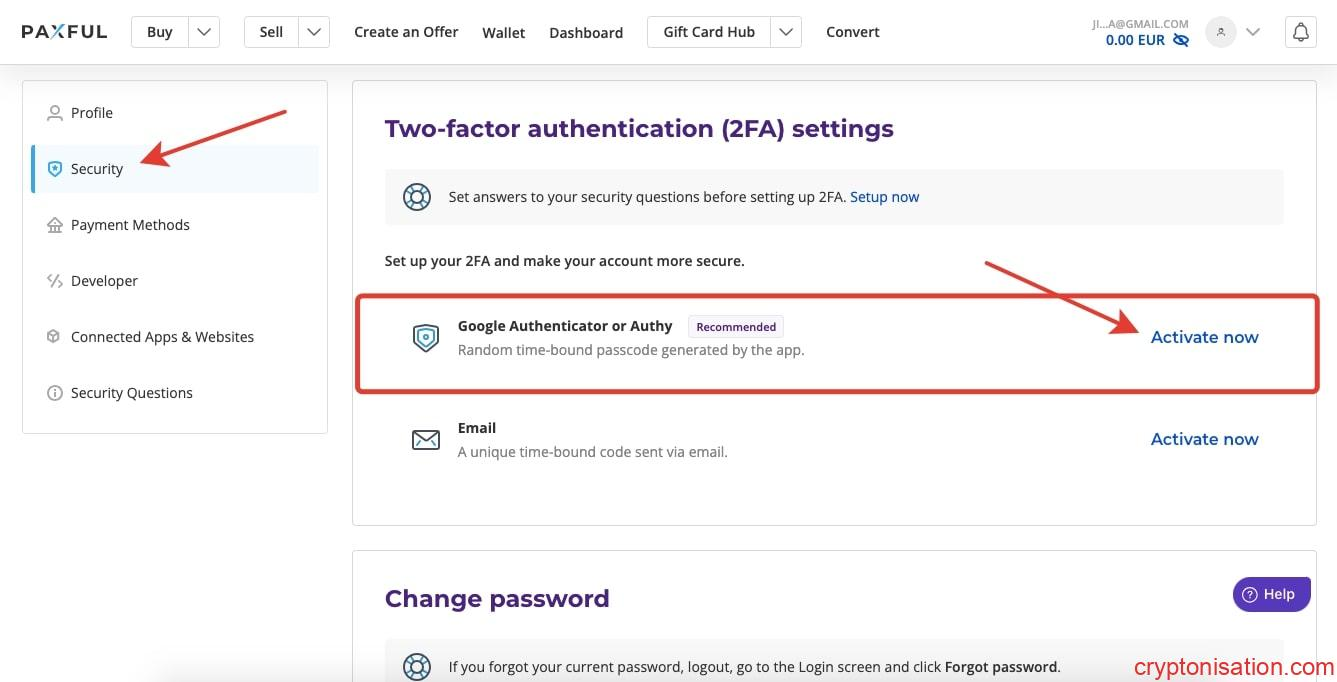Click the Email envelope icon
The image size is (1337, 682).
[426, 440]
